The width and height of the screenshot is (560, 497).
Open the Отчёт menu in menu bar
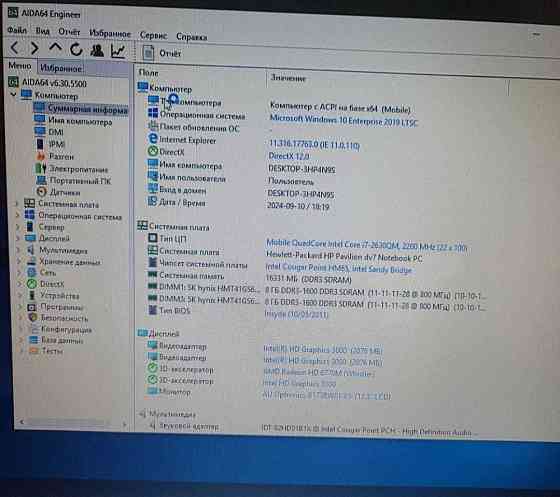click(69, 32)
